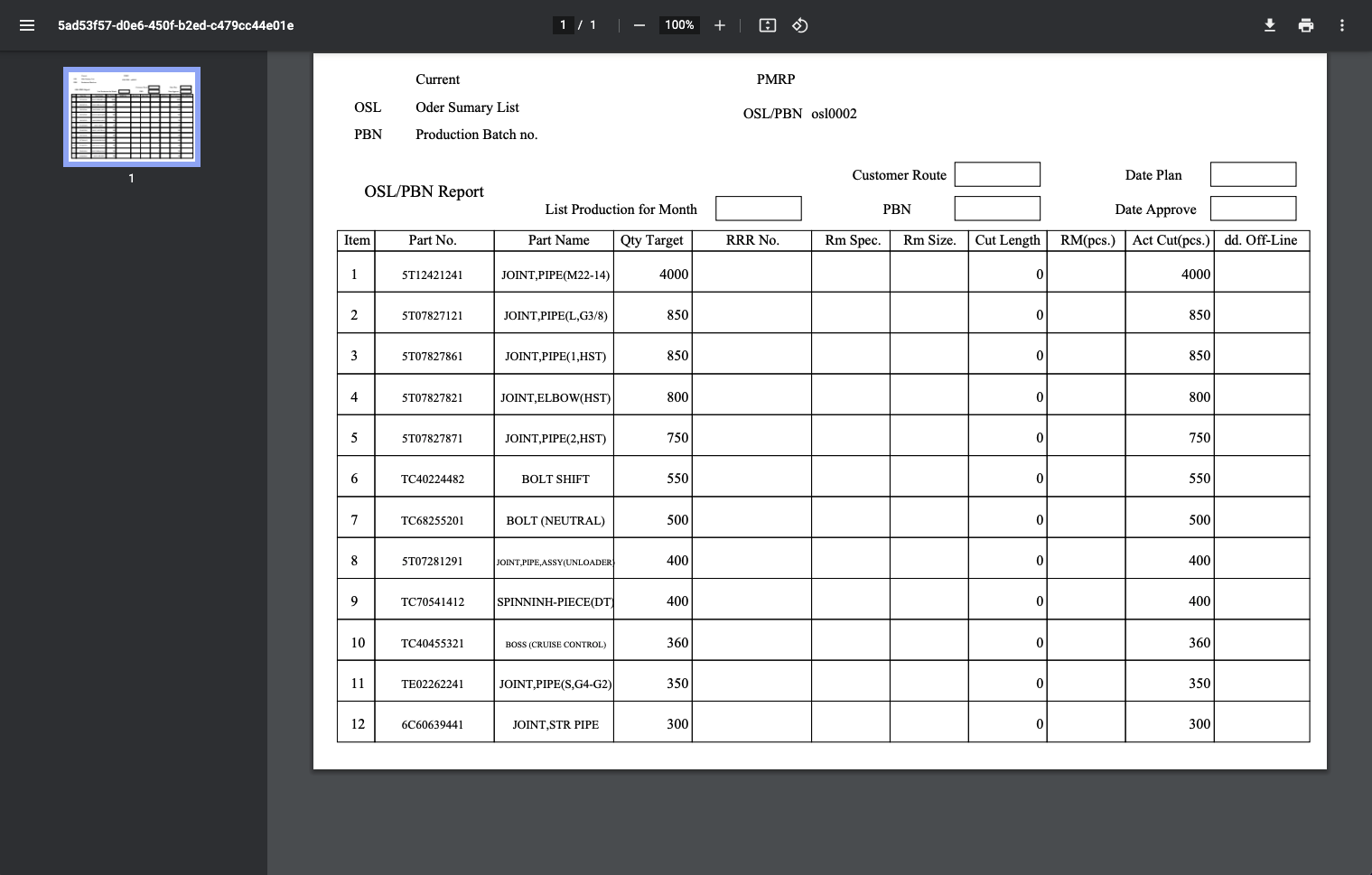Click the zoom out minus icon
Screen dimensions: 1372x875
click(x=639, y=25)
